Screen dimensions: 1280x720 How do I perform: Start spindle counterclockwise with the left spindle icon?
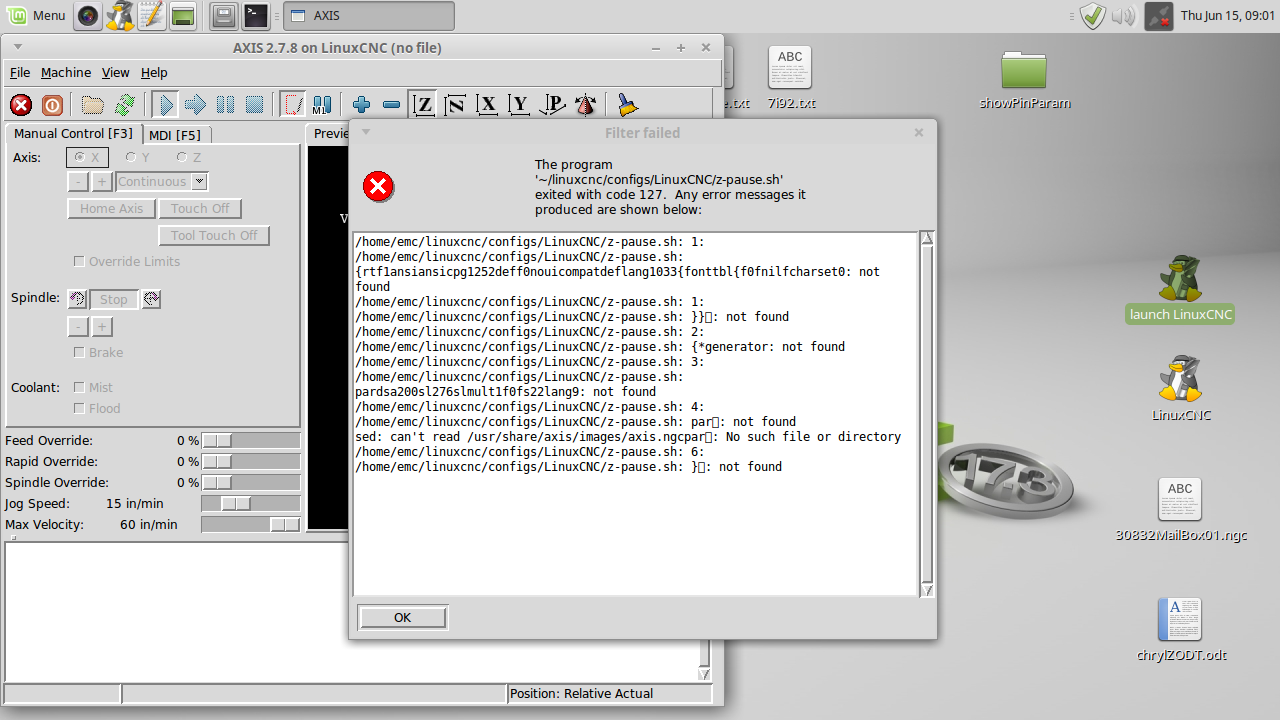77,299
